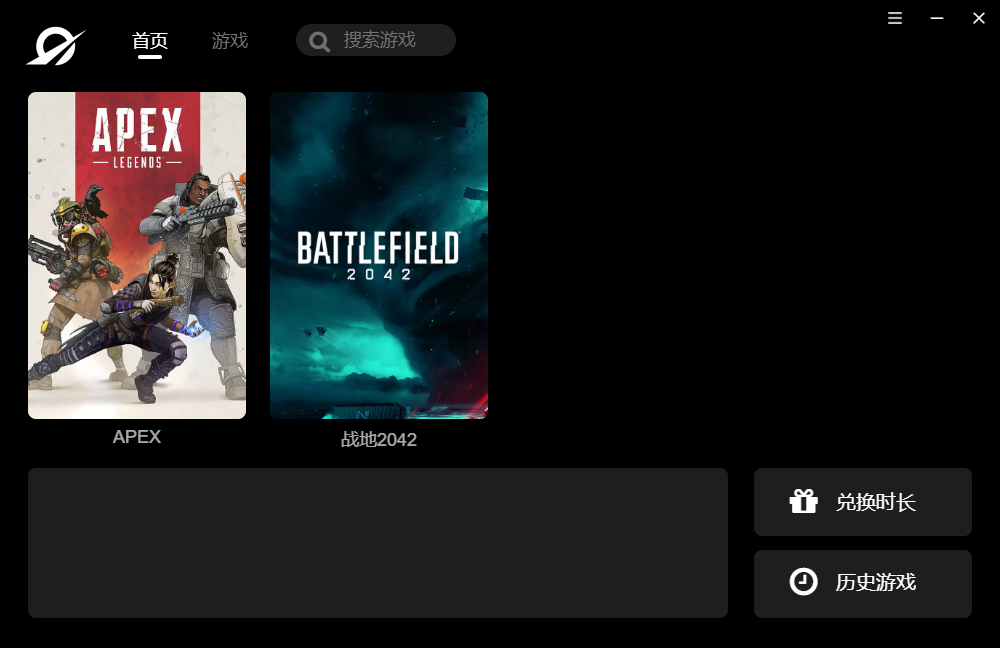Open the 历史游戏 button

click(x=863, y=584)
